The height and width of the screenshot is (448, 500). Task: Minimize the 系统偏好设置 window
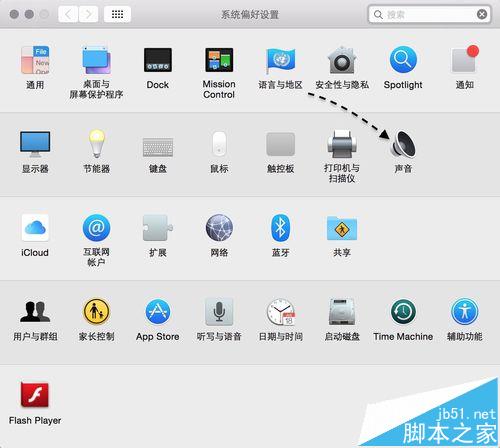point(29,14)
